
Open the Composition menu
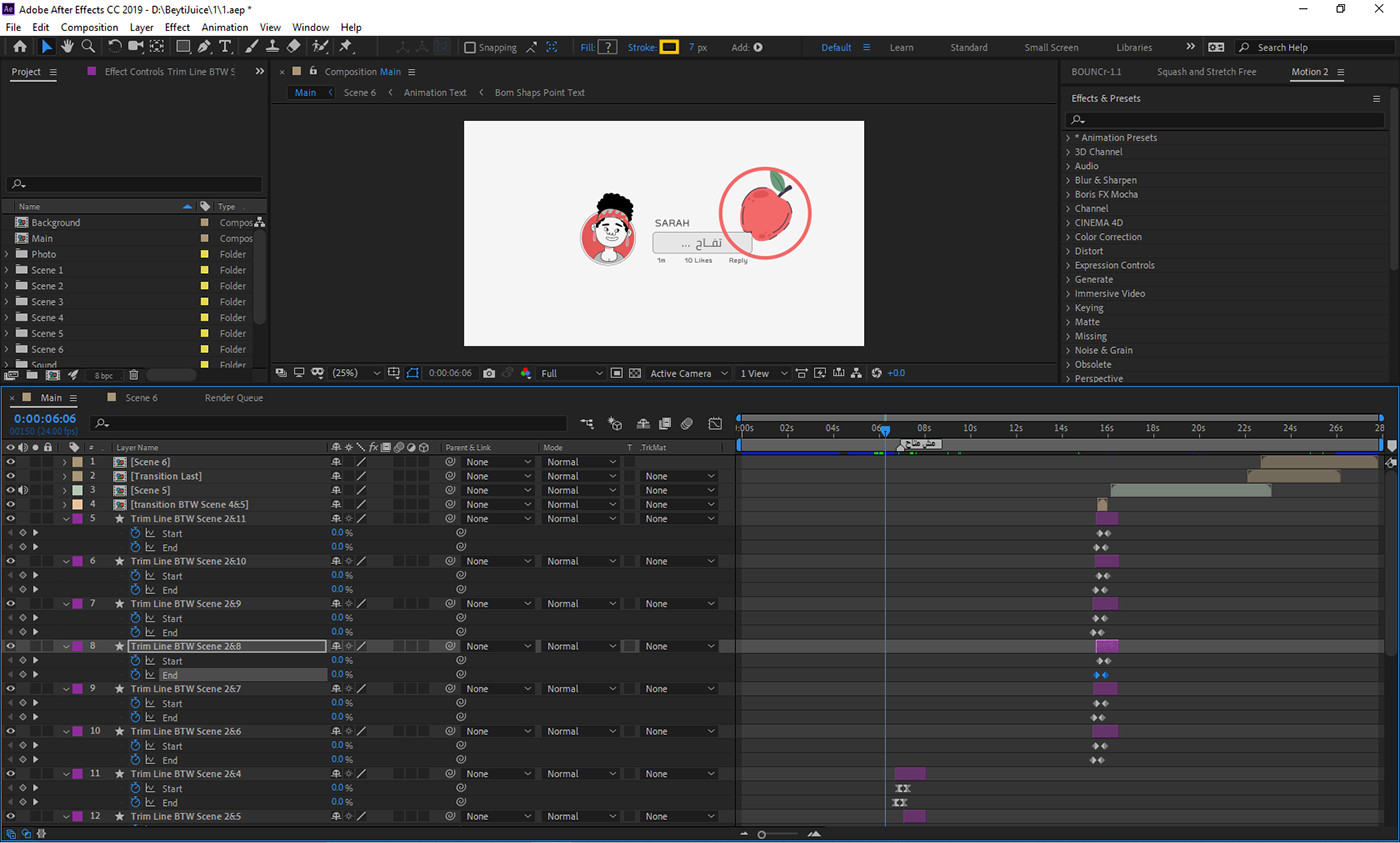tap(89, 27)
